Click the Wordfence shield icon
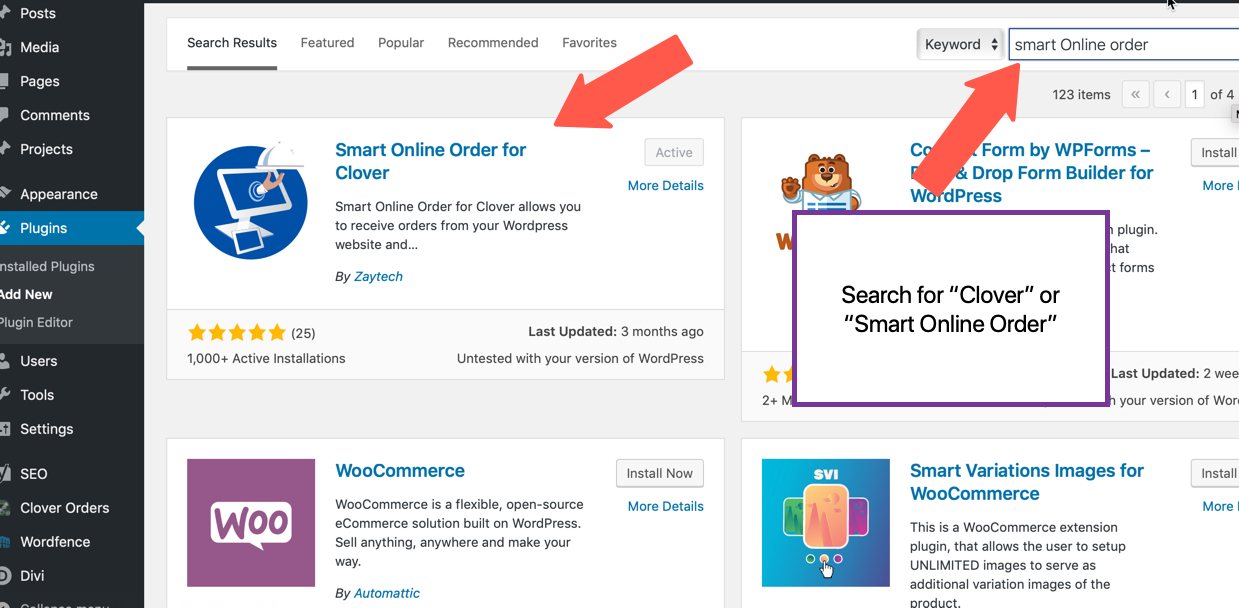1239x608 pixels. coord(4,542)
